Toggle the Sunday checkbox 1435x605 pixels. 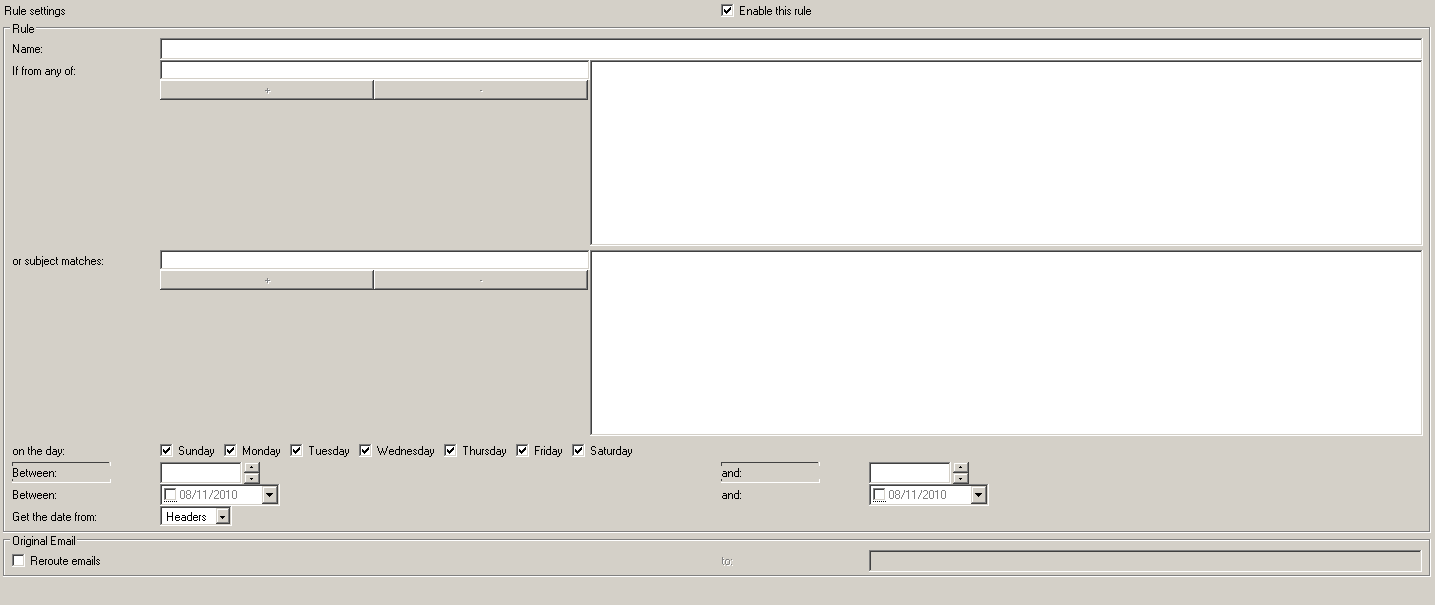pos(167,450)
